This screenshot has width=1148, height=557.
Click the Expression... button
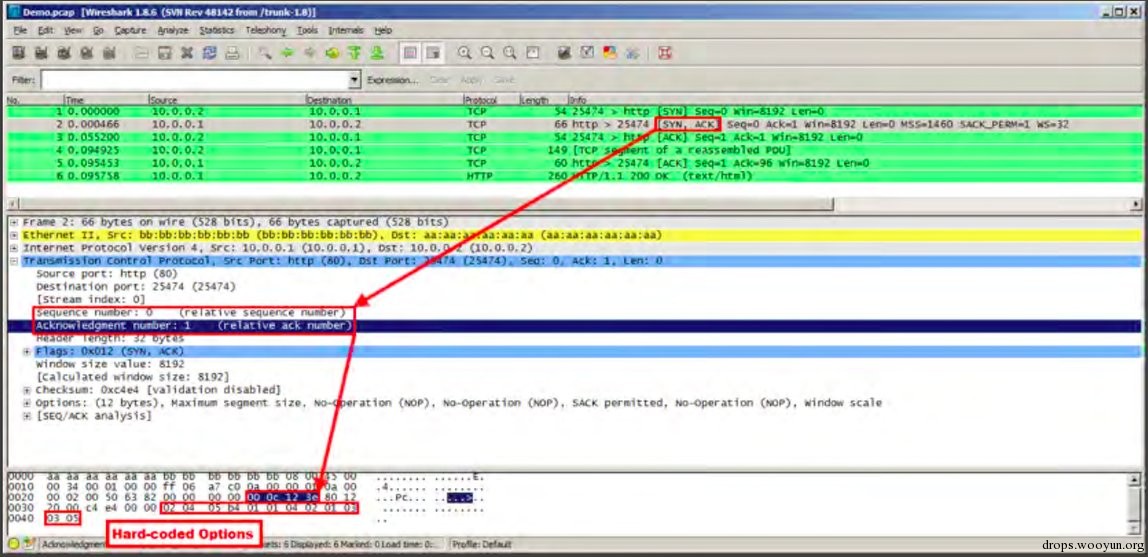[392, 80]
